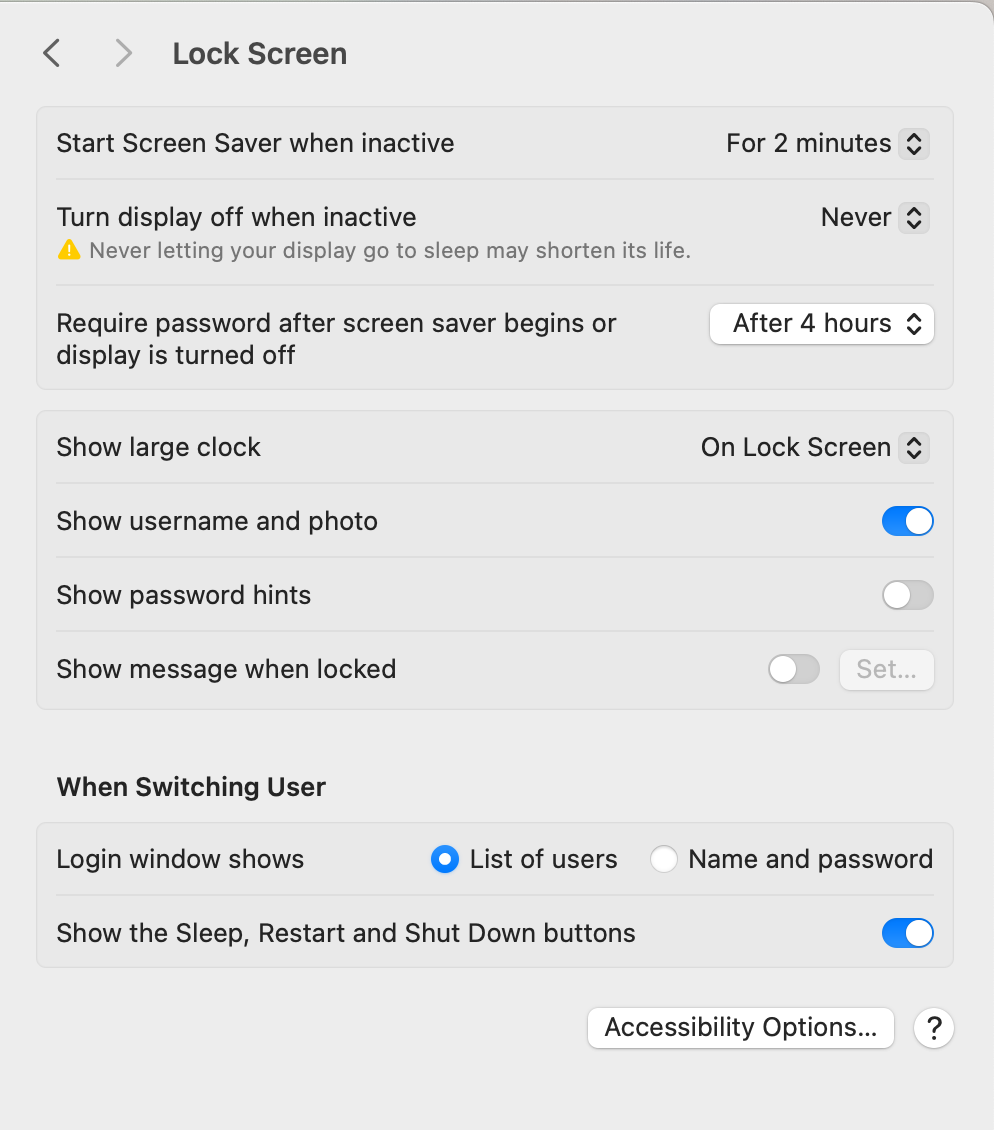The width and height of the screenshot is (994, 1130).
Task: Open the Start Screen Saver when inactive dropdown
Action: pyautogui.click(x=827, y=143)
